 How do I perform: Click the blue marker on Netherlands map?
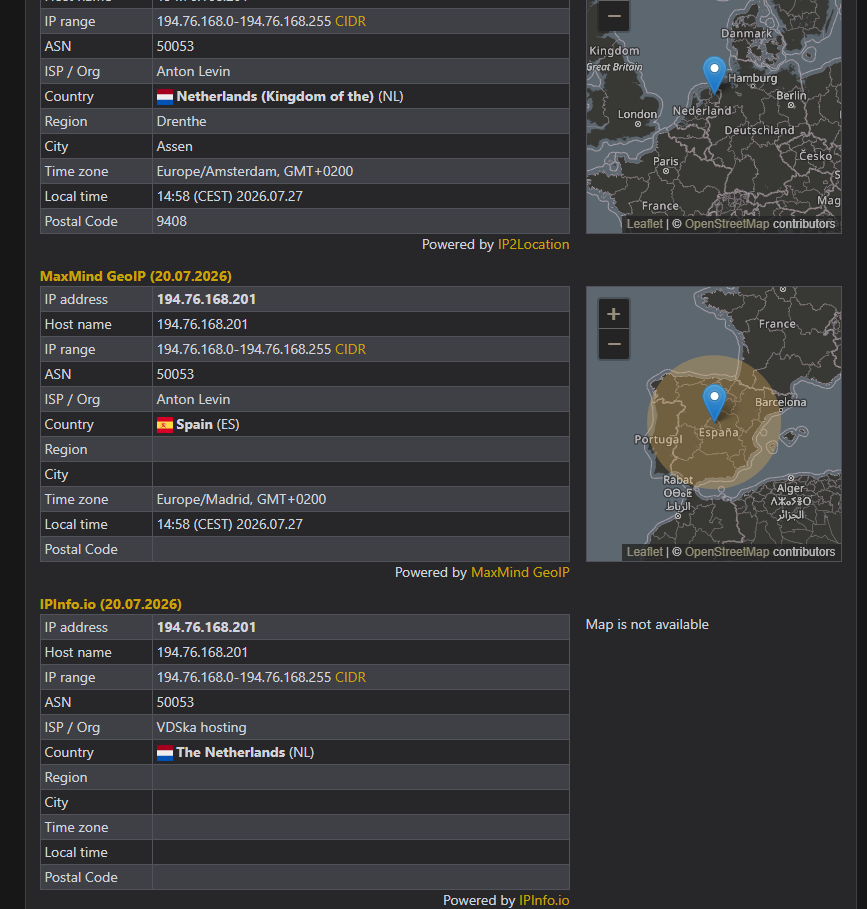[x=714, y=75]
